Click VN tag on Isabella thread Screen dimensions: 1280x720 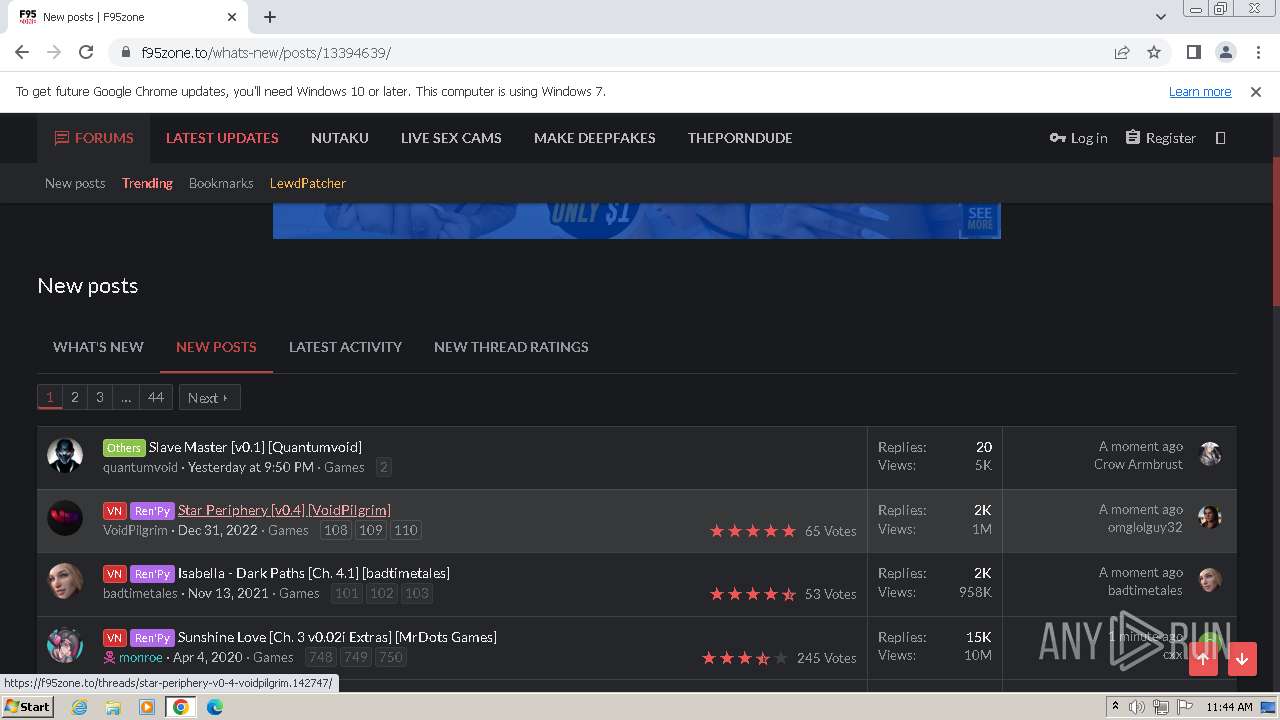(114, 574)
